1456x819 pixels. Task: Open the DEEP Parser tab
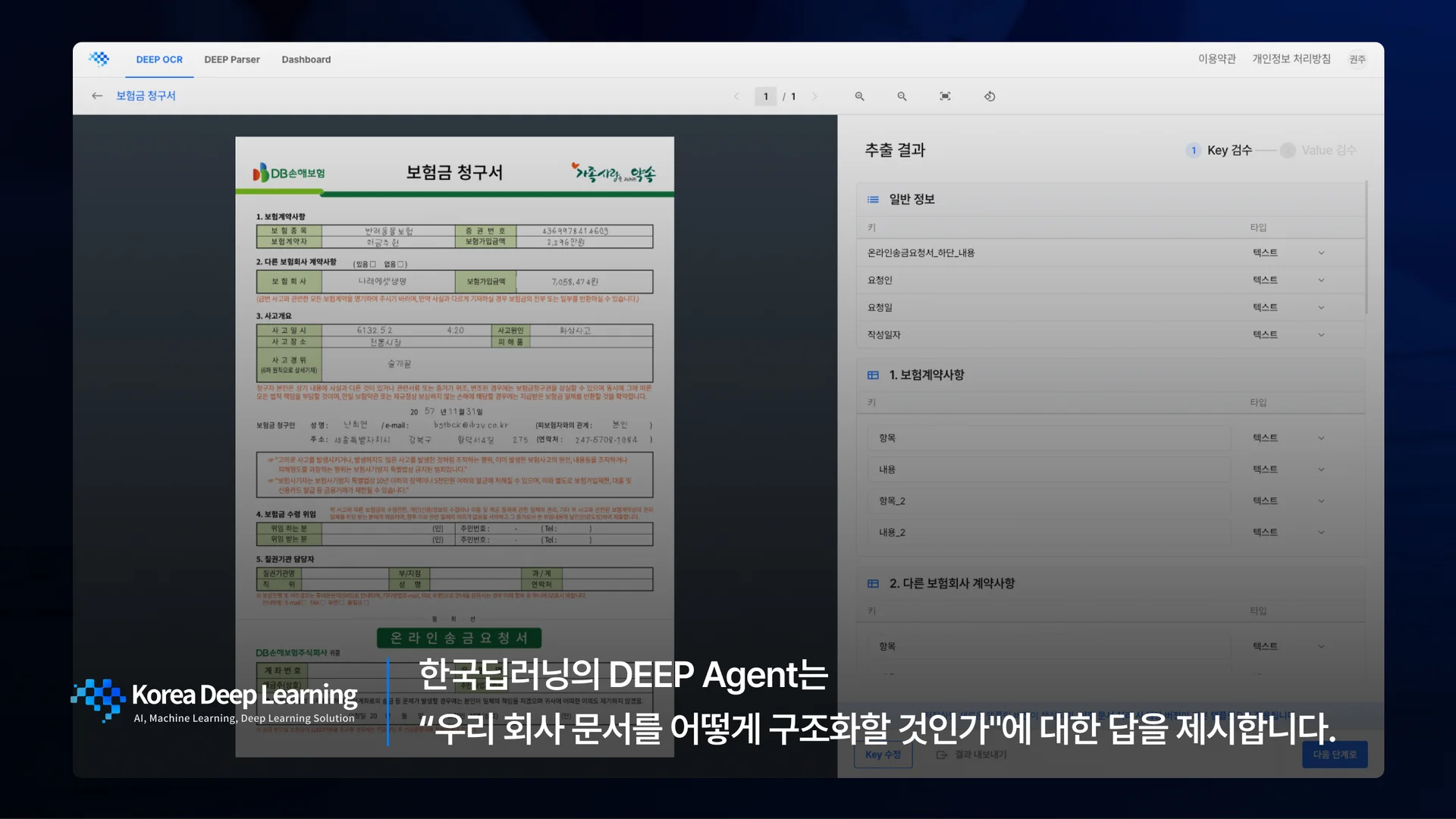coord(232,60)
